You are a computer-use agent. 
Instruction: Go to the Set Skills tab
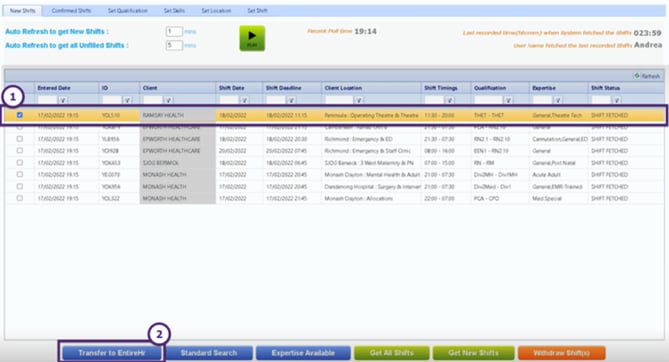174,11
